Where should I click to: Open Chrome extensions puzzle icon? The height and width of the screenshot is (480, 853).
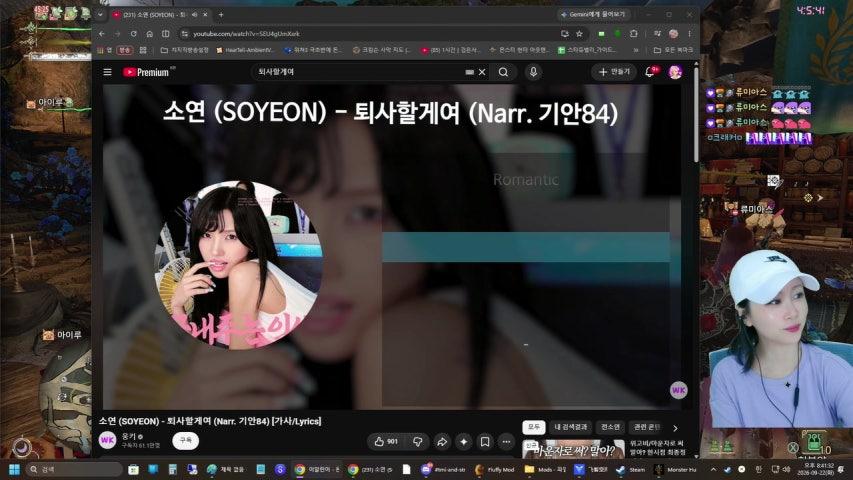pyautogui.click(x=634, y=34)
